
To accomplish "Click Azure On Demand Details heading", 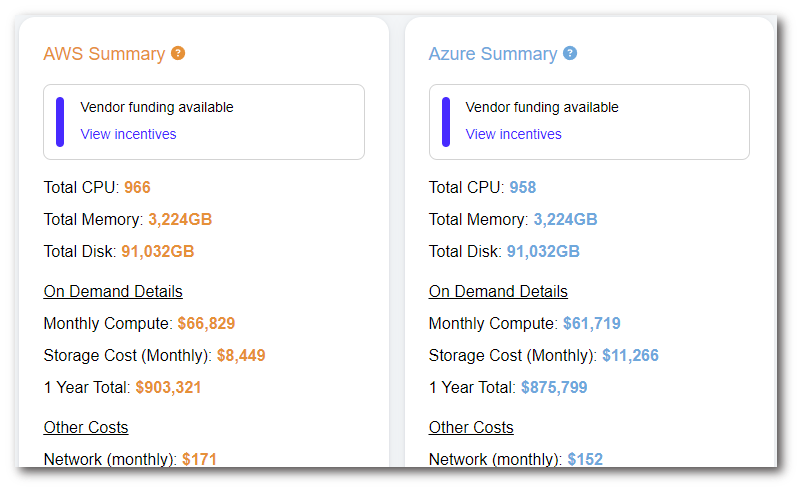I will 498,291.
